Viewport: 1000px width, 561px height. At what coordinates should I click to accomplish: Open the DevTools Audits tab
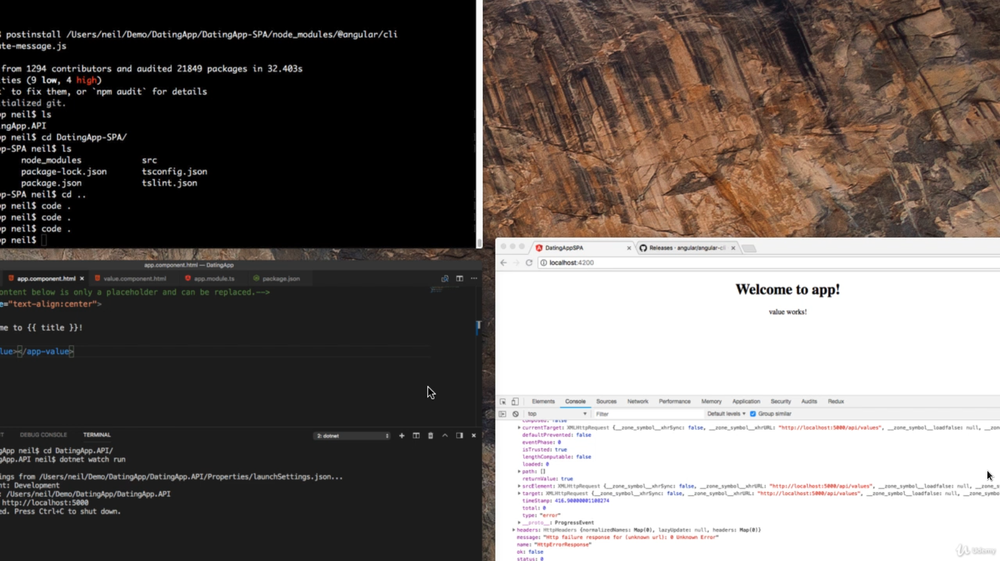coord(809,402)
